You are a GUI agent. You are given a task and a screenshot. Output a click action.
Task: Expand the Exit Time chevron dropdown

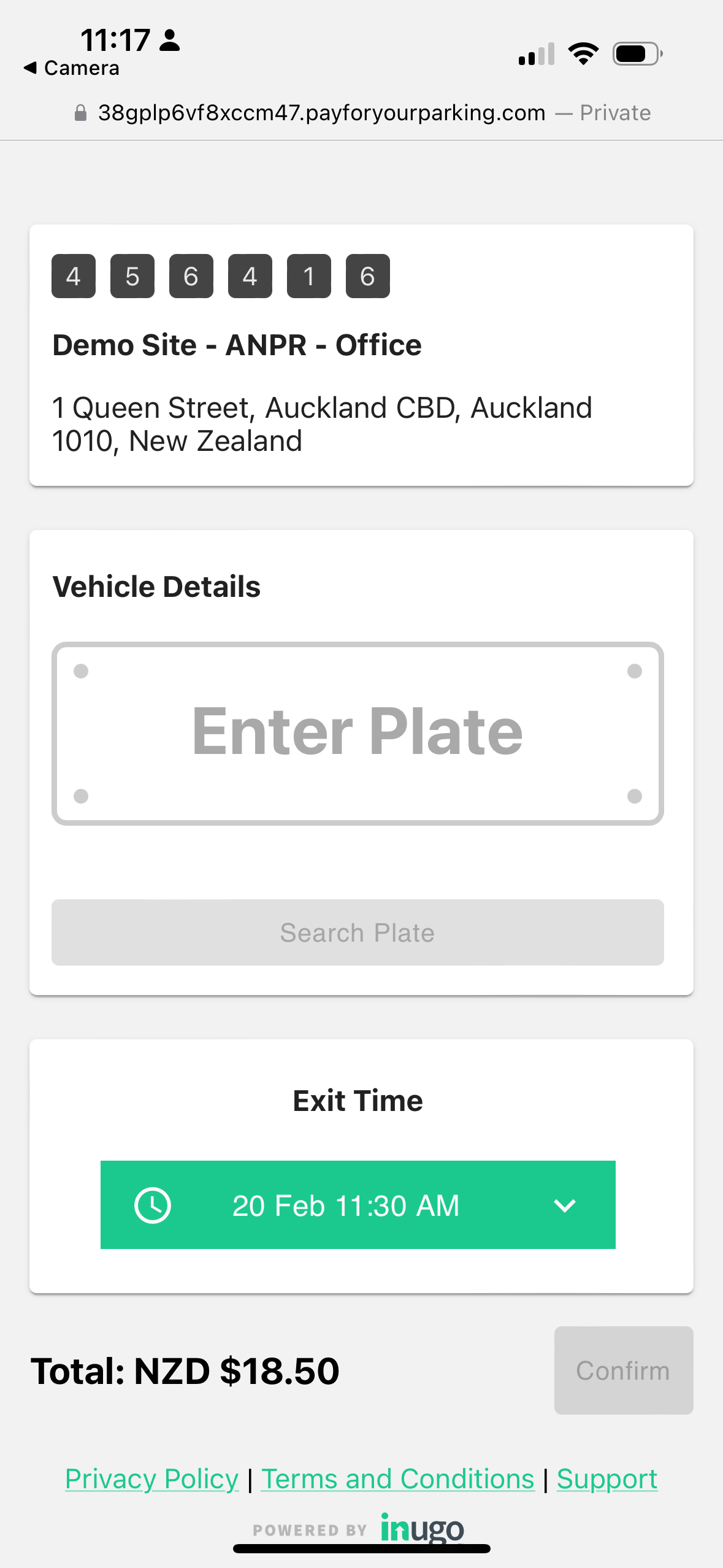point(564,1205)
